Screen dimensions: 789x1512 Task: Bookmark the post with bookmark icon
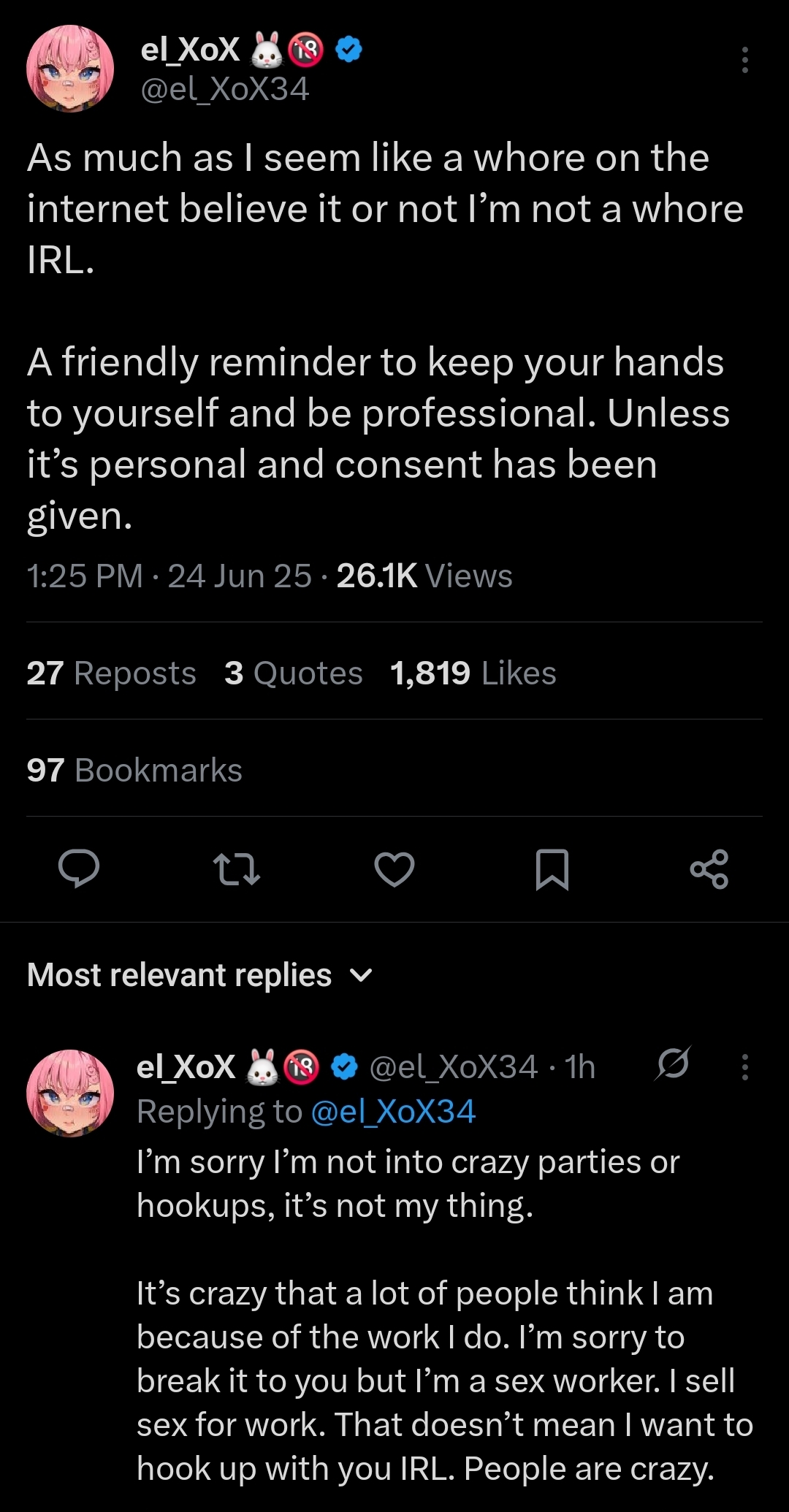tap(552, 869)
